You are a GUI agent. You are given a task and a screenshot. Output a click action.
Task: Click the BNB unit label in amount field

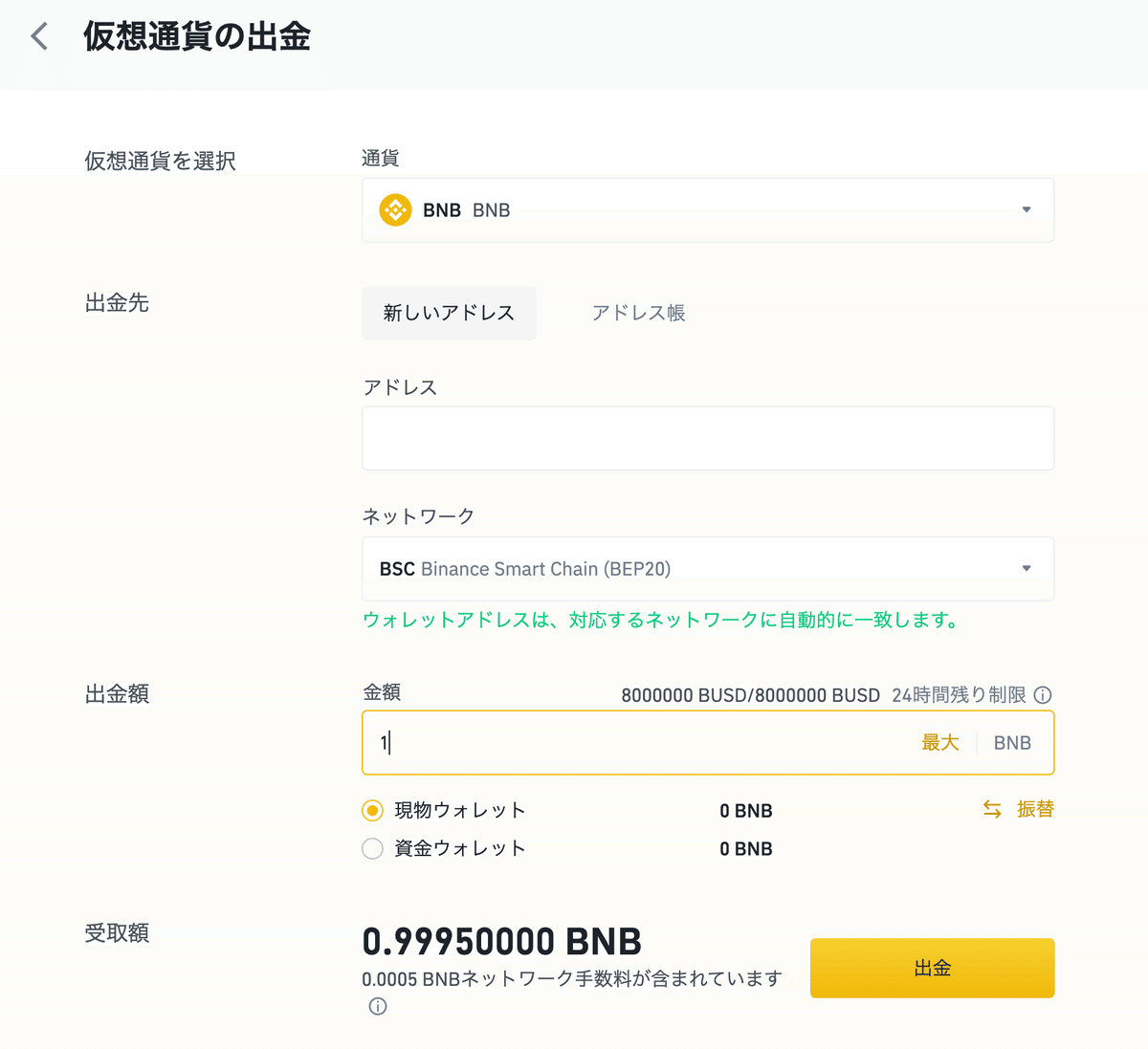tap(1012, 743)
